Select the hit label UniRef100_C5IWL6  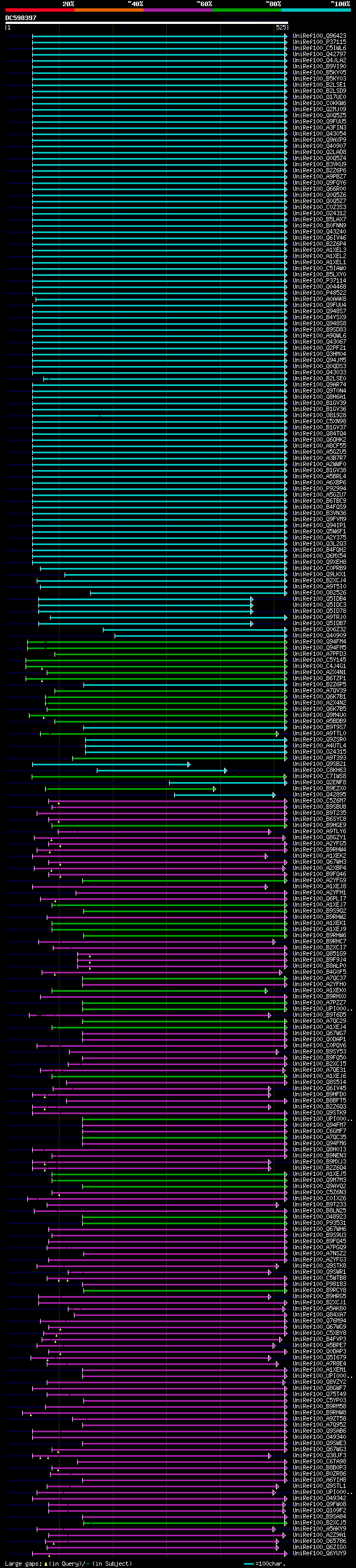(x=319, y=48)
